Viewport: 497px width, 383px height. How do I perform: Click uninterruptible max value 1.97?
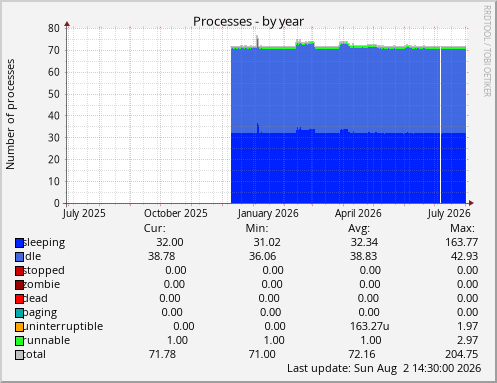tap(468, 326)
